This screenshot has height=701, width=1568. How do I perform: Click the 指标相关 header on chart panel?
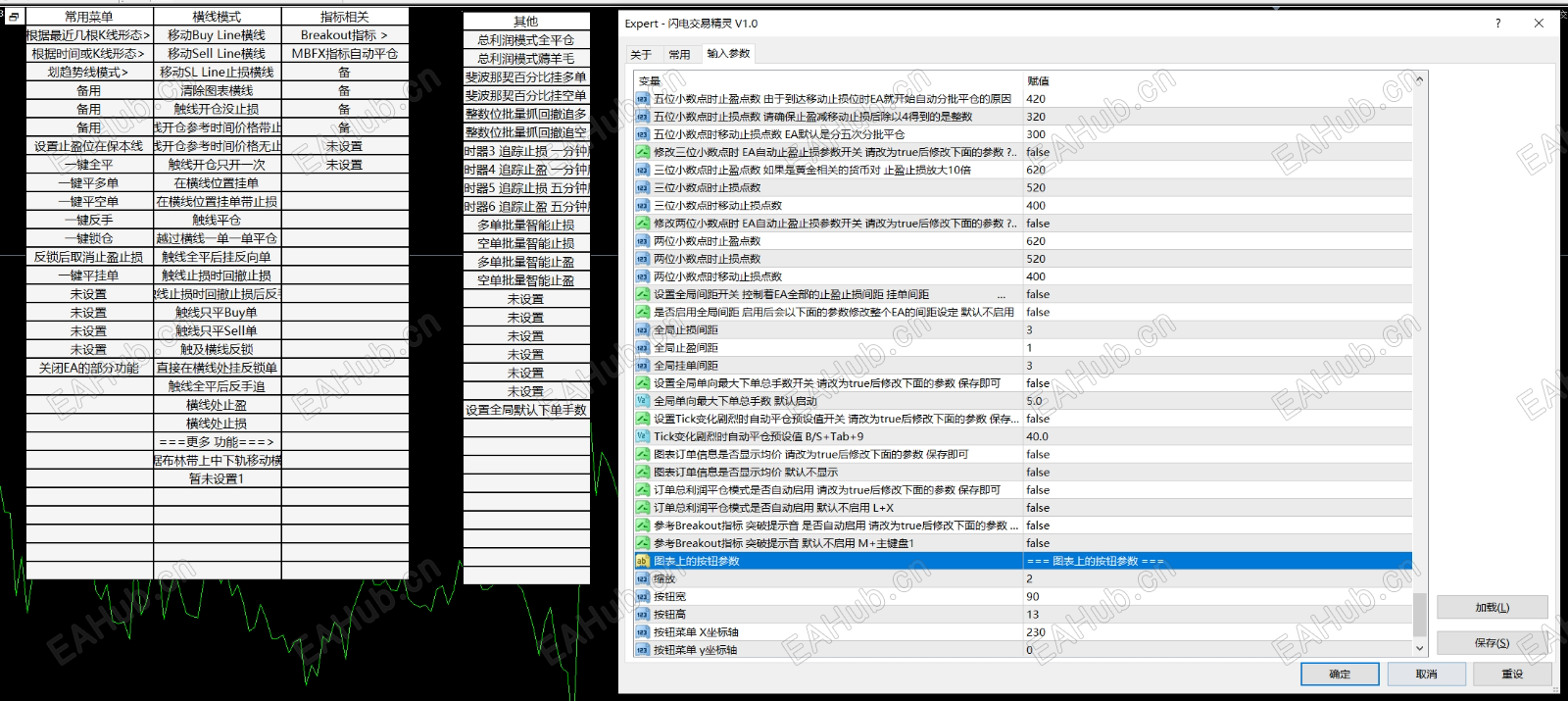(x=344, y=17)
